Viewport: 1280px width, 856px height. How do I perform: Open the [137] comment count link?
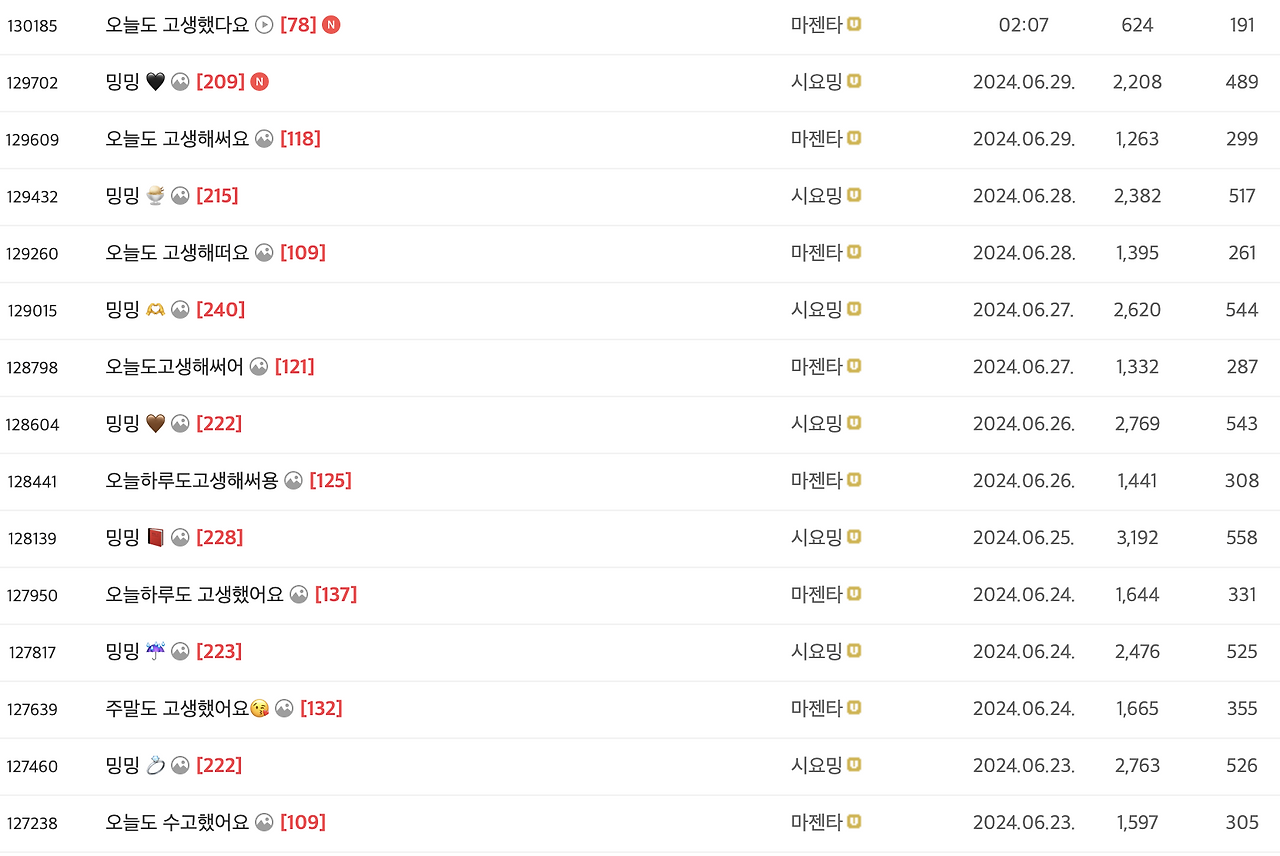coord(336,595)
